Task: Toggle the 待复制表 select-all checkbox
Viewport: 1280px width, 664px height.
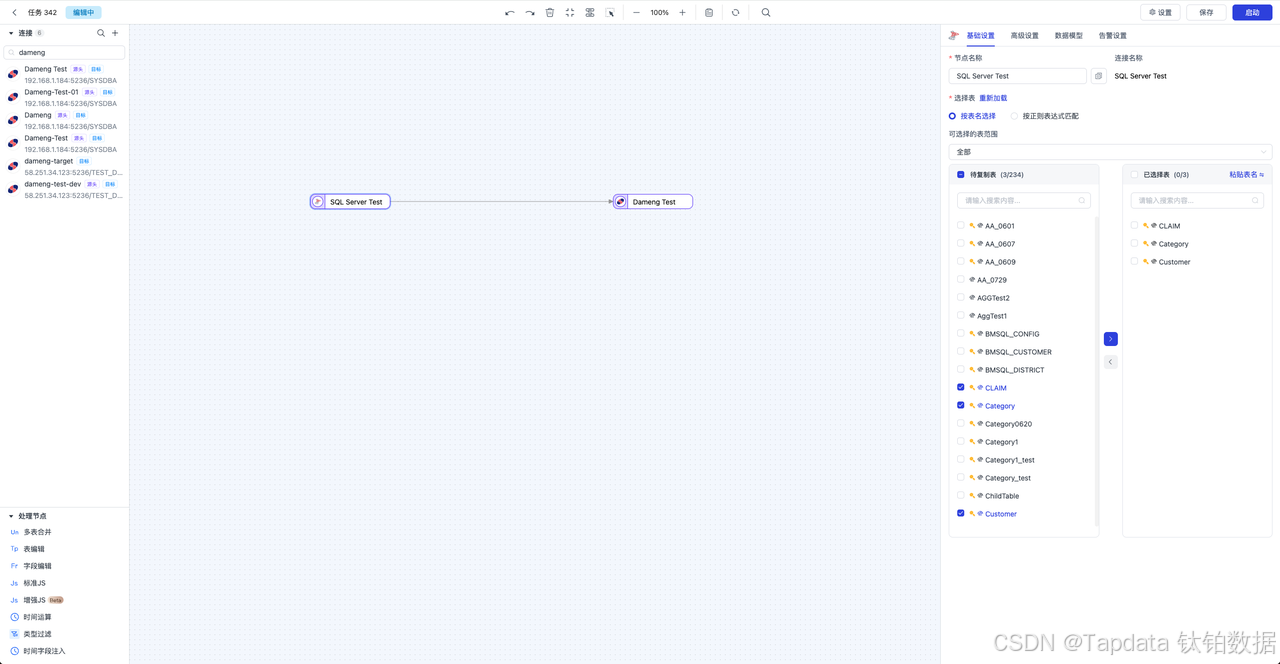Action: tap(961, 175)
